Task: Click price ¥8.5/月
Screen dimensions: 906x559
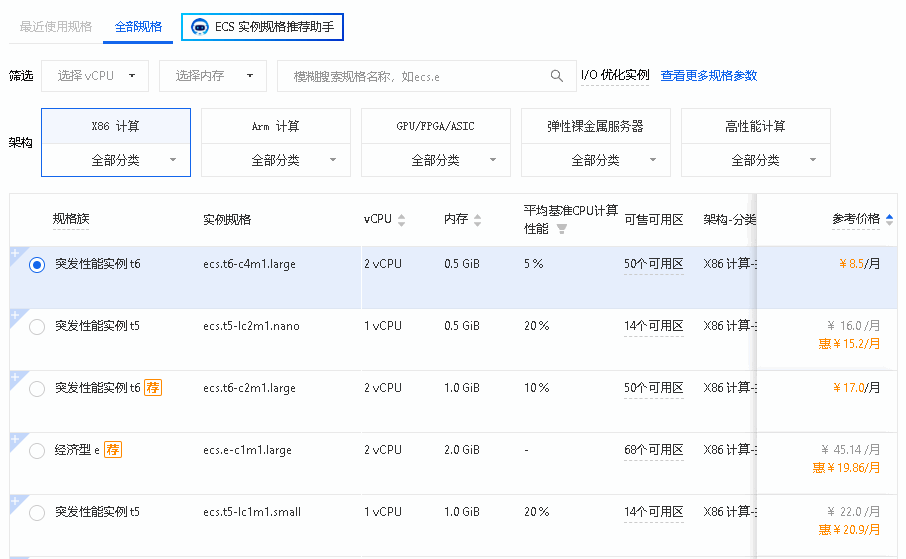Action: coord(859,264)
